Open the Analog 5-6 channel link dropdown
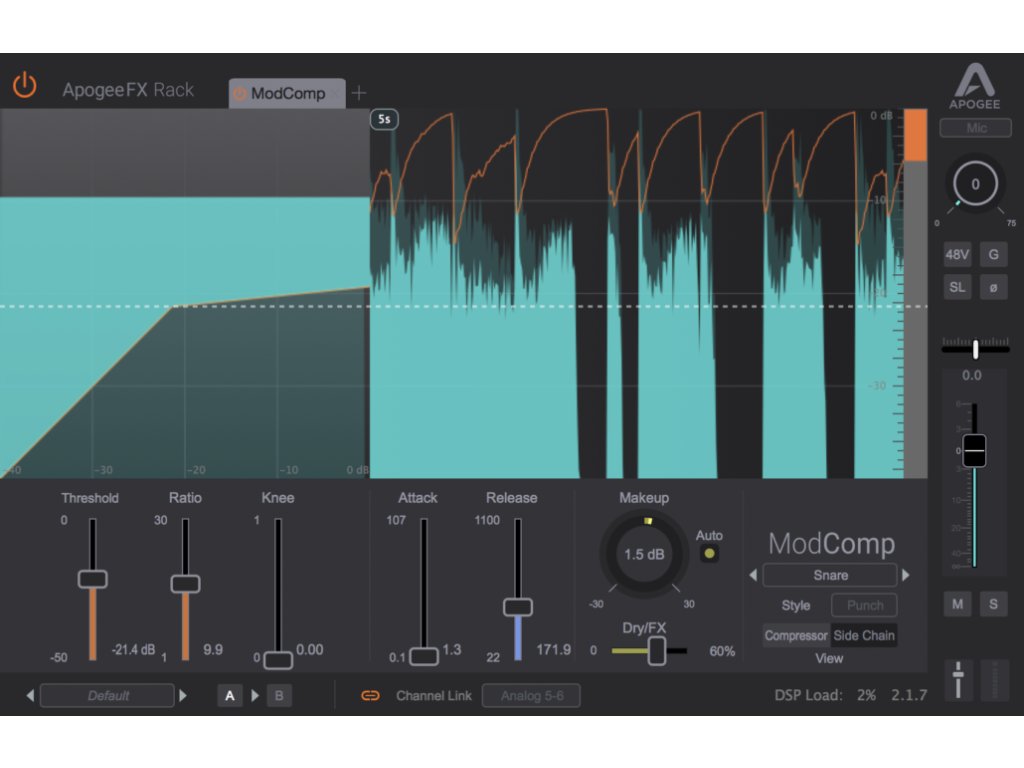This screenshot has height=768, width=1024. 531,696
